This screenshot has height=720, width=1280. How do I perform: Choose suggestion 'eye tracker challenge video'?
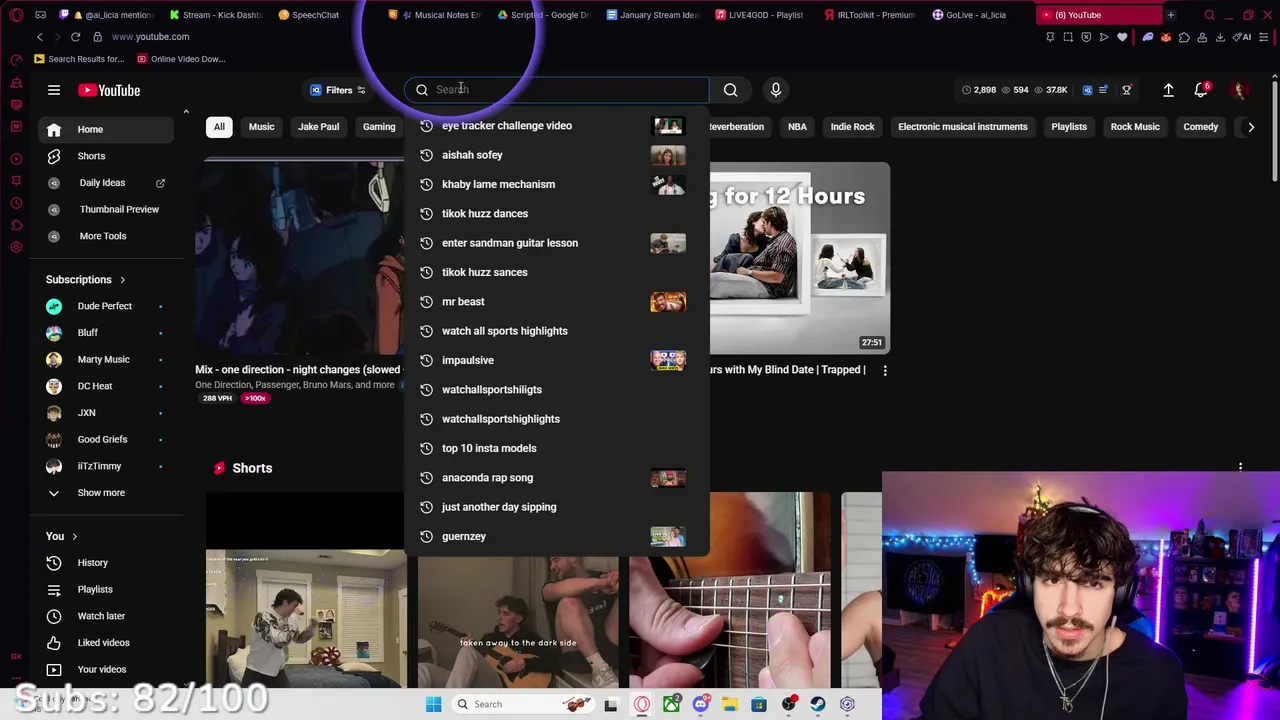tap(556, 126)
